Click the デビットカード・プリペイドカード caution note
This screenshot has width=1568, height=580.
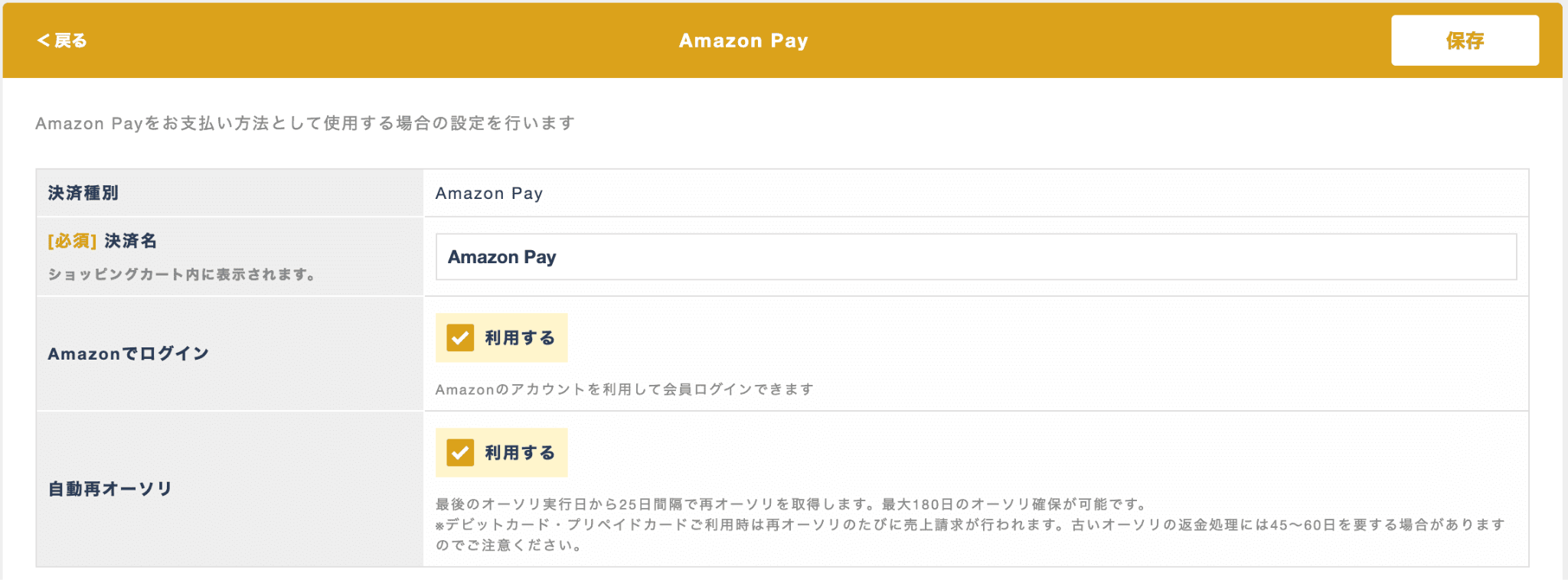(x=971, y=535)
